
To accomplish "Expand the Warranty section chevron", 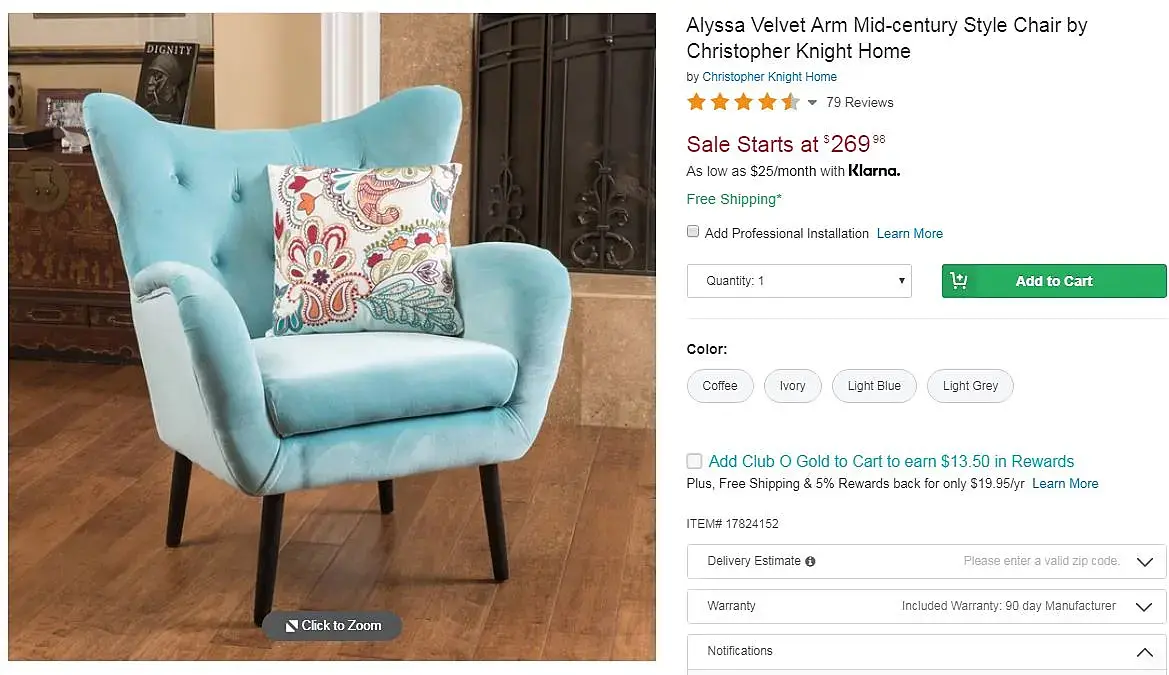I will pos(1144,606).
